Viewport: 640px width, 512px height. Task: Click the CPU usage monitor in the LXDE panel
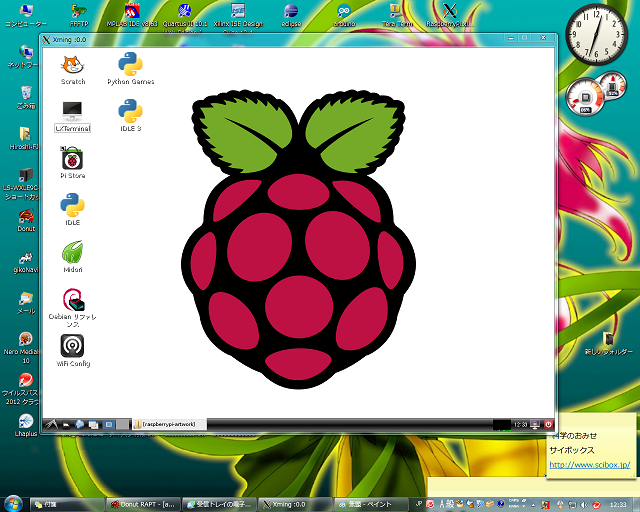coord(502,425)
